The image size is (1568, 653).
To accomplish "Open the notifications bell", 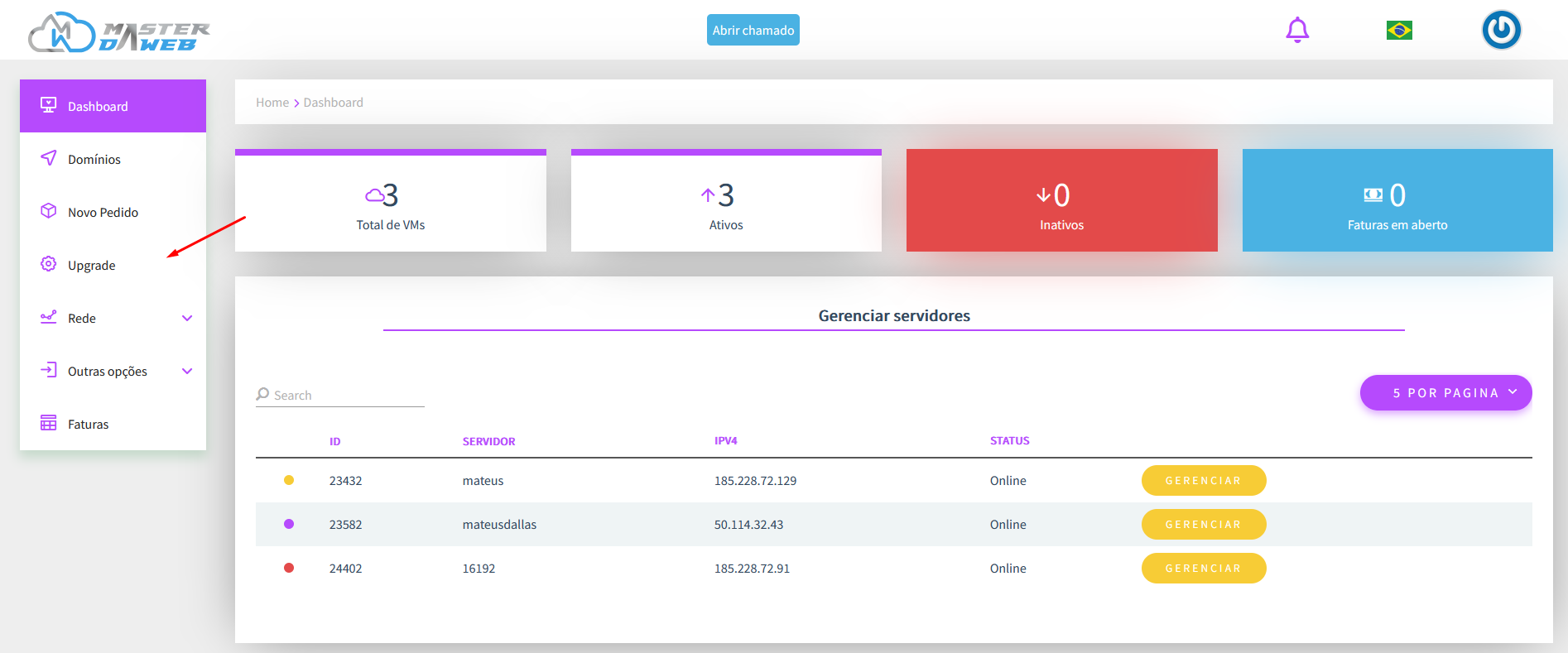I will 1297,30.
